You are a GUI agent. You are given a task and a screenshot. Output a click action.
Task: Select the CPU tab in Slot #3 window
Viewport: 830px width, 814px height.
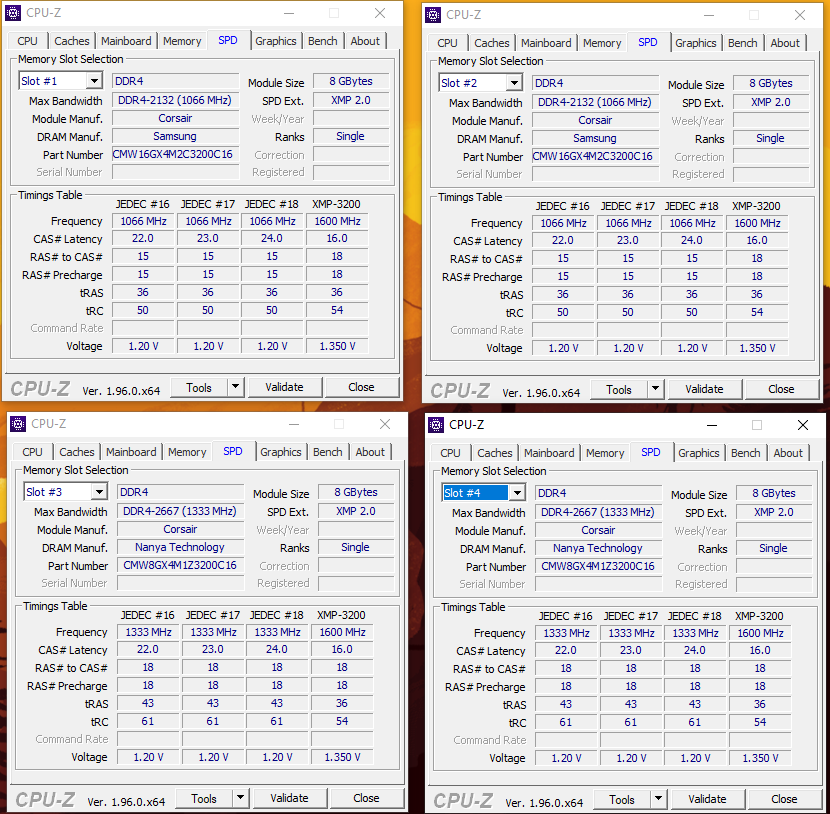[32, 453]
